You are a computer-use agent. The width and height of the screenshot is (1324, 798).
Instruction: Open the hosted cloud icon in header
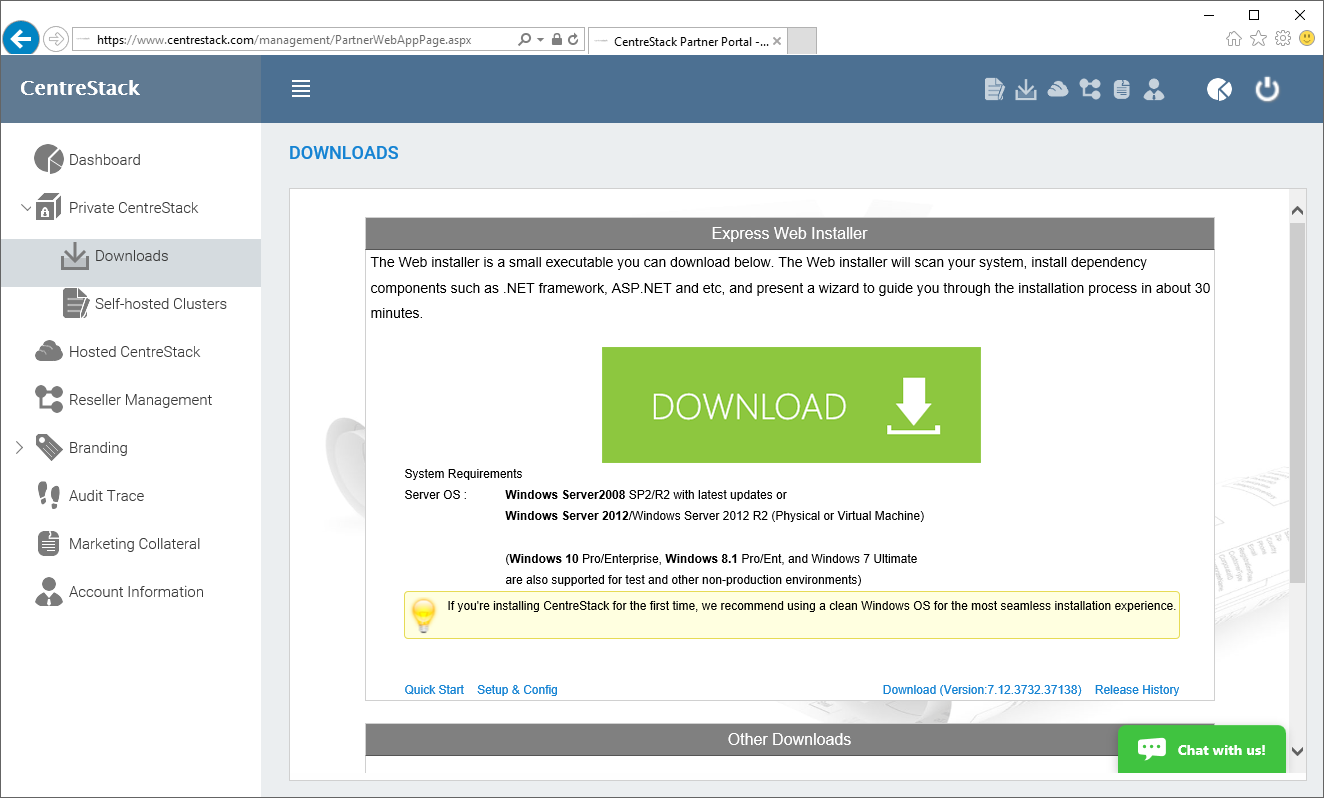[x=1058, y=89]
